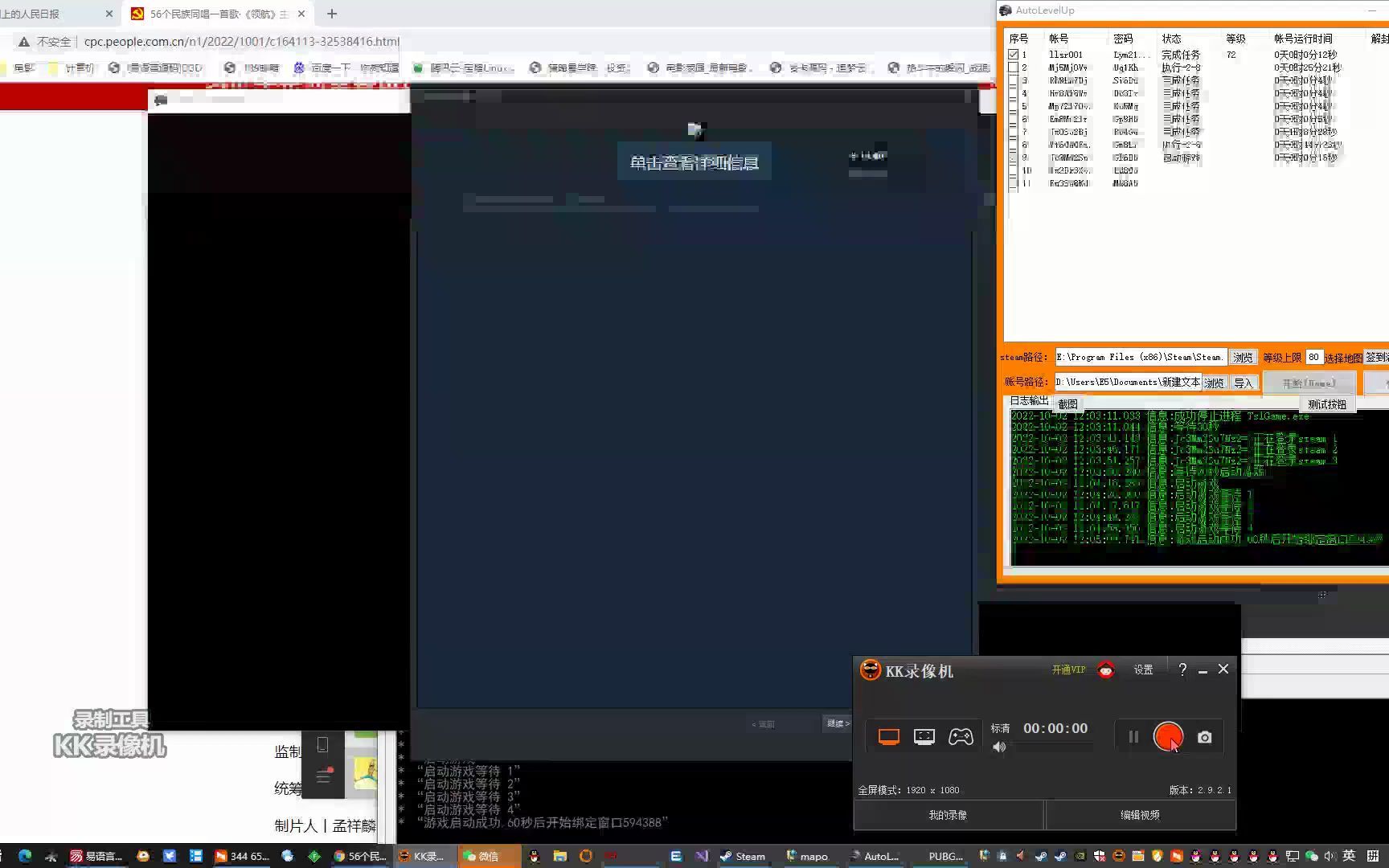1389x868 pixels.
Task: Open KK recorder help question mark
Action: [x=1182, y=669]
